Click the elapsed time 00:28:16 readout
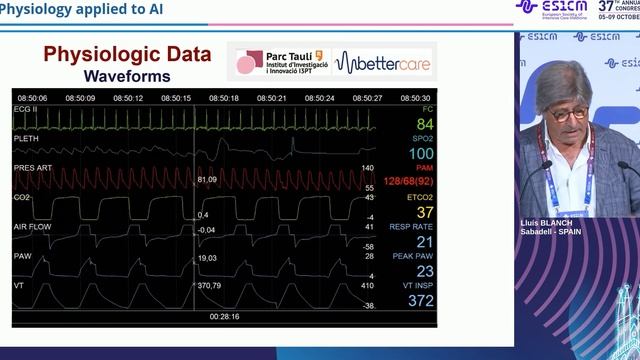This screenshot has width=640, height=360. coord(224,317)
